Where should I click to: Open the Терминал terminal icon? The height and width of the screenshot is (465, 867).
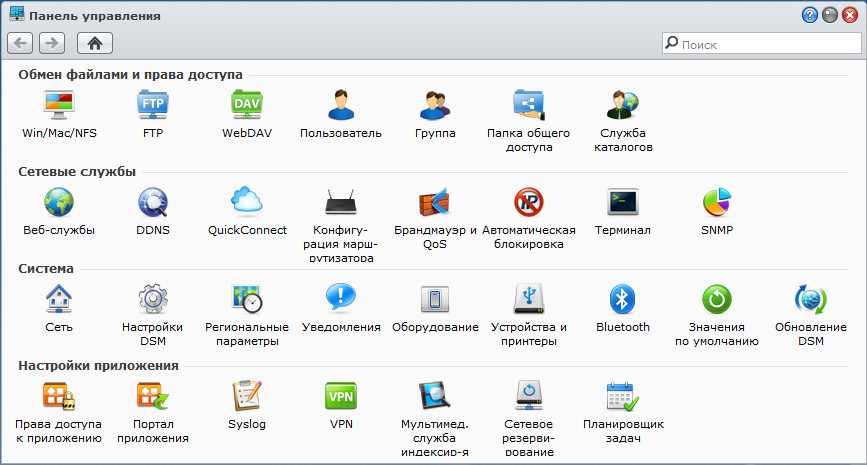622,202
